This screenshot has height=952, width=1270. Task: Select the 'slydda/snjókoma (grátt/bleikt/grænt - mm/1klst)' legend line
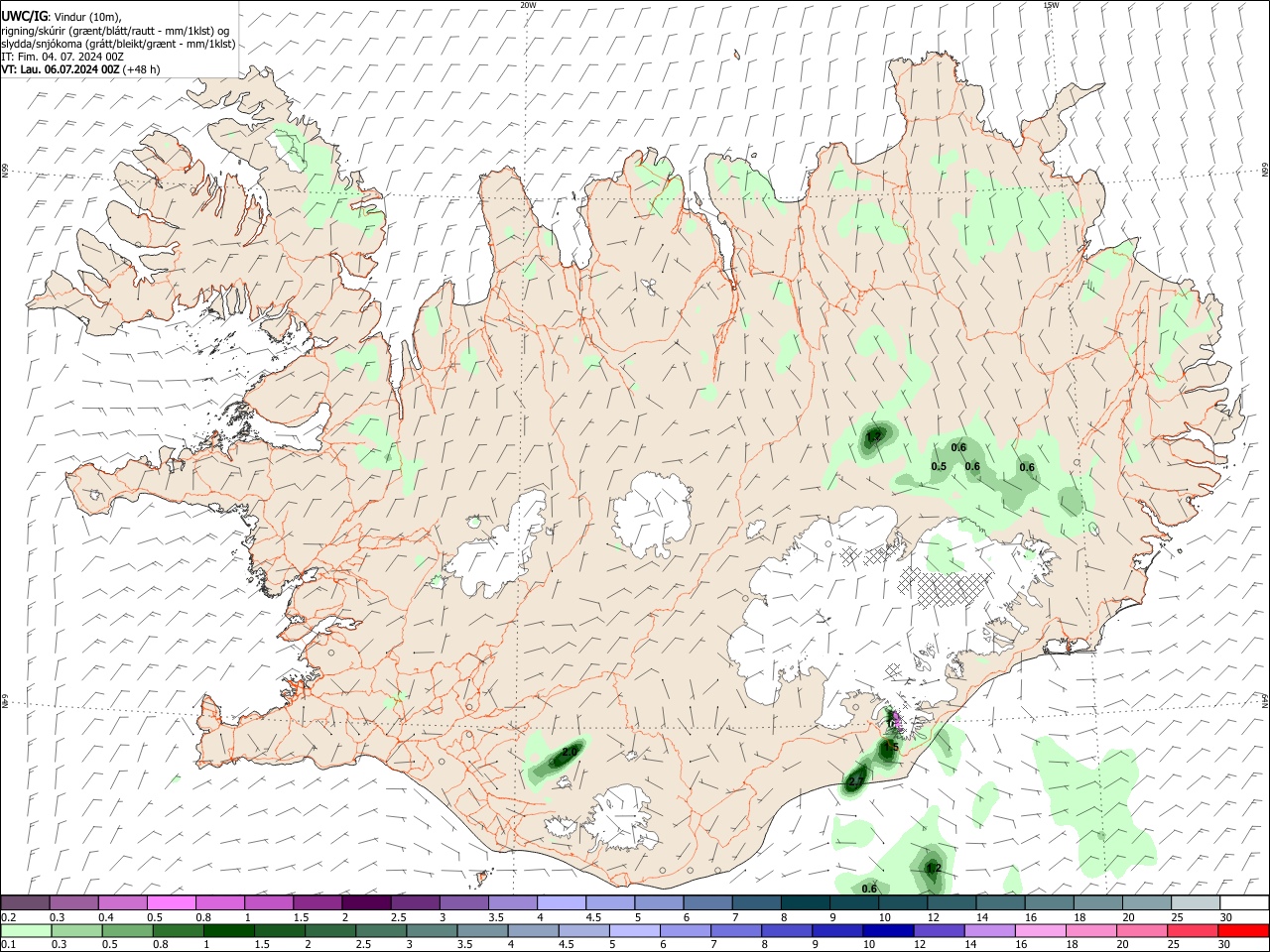[118, 44]
